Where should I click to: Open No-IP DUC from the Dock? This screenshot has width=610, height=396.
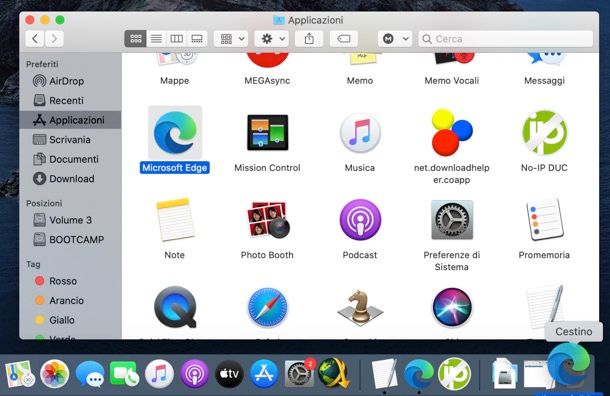454,374
